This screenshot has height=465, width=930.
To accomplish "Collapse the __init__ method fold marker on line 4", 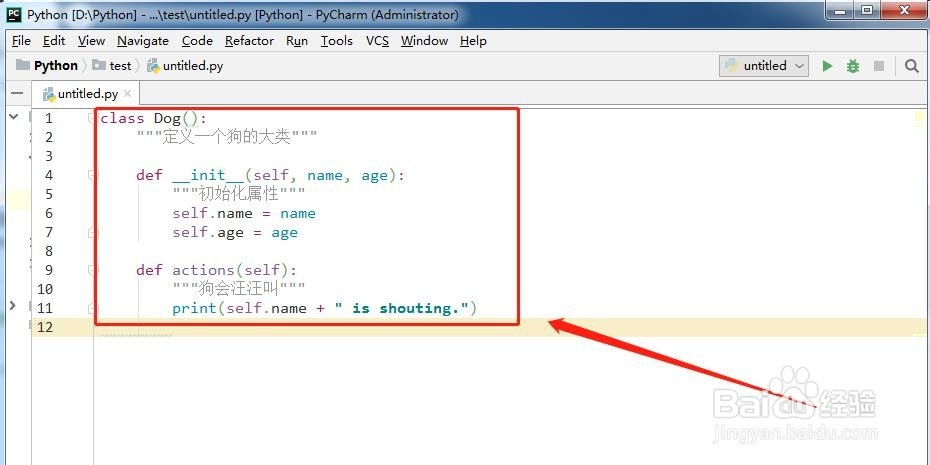I will [92, 175].
